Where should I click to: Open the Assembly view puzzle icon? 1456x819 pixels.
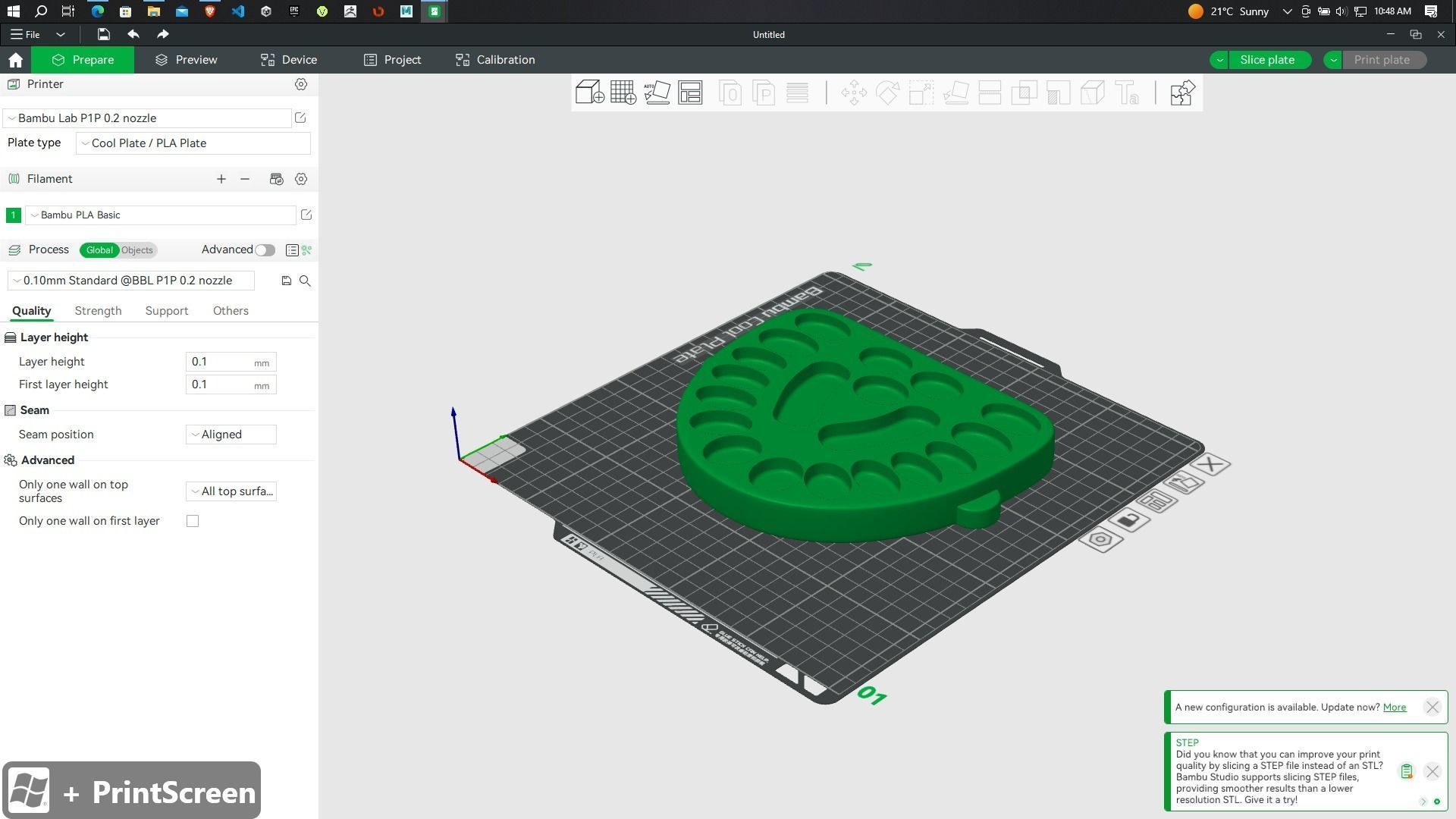point(1181,93)
